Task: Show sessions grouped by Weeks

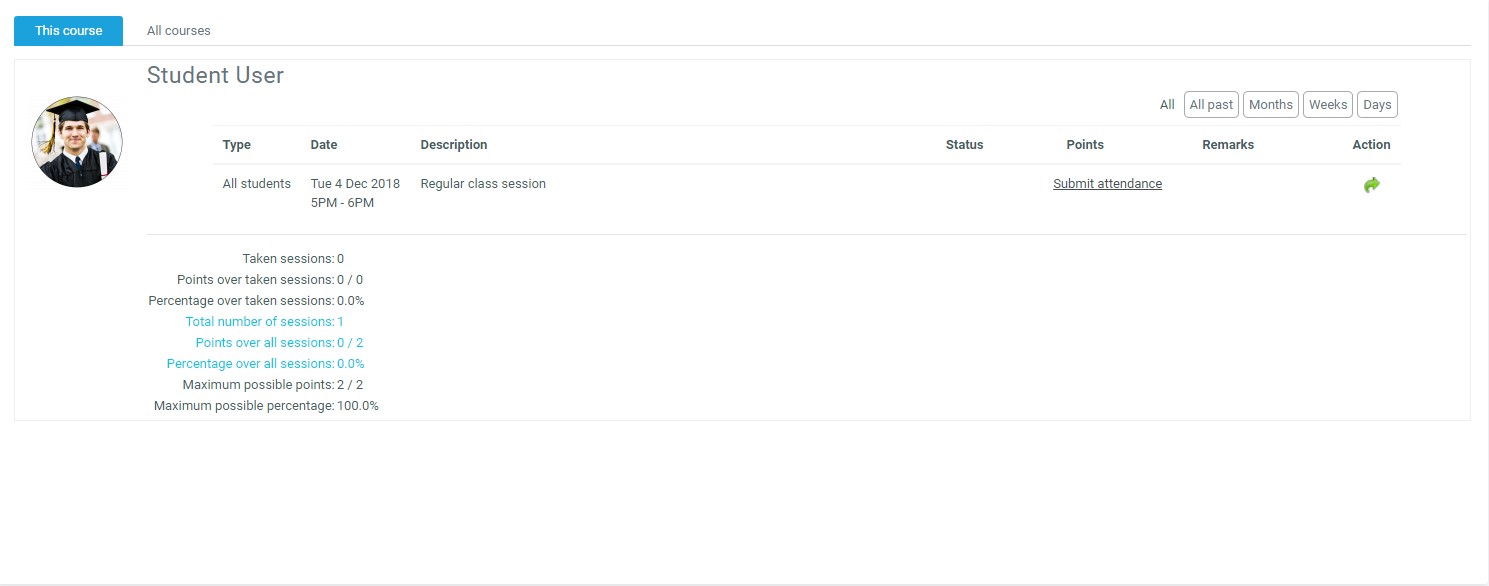Action: [1328, 105]
